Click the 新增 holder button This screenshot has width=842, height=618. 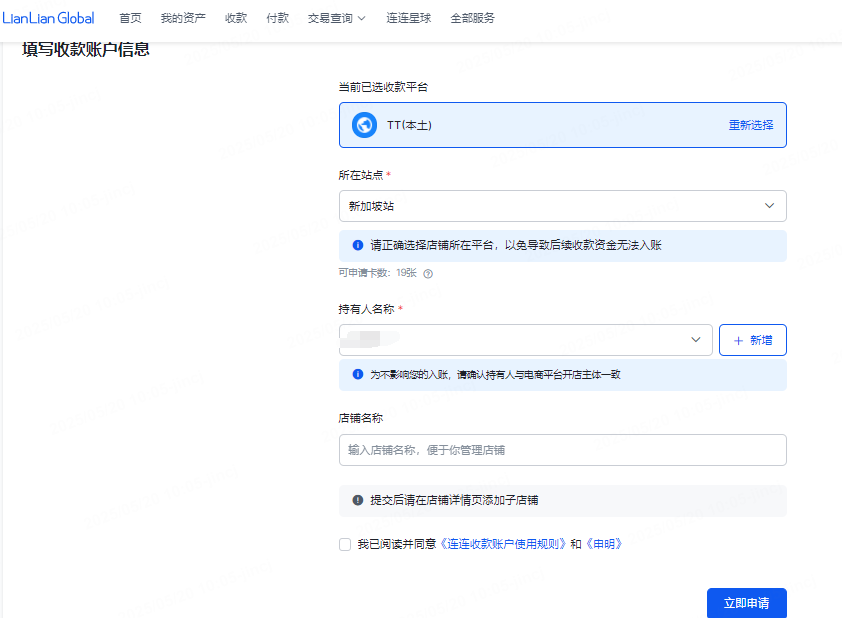(752, 340)
